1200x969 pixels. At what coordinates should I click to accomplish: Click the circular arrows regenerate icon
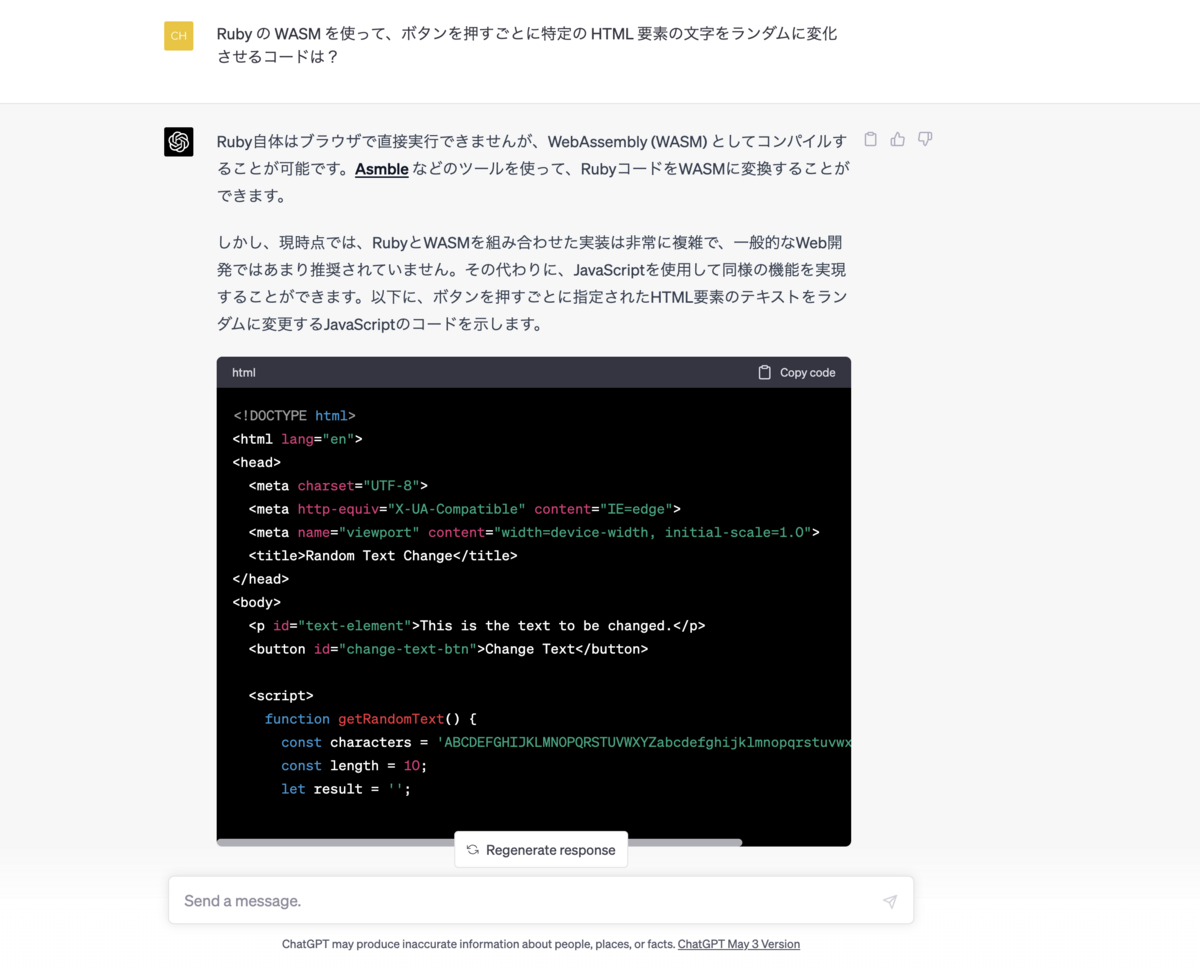473,850
